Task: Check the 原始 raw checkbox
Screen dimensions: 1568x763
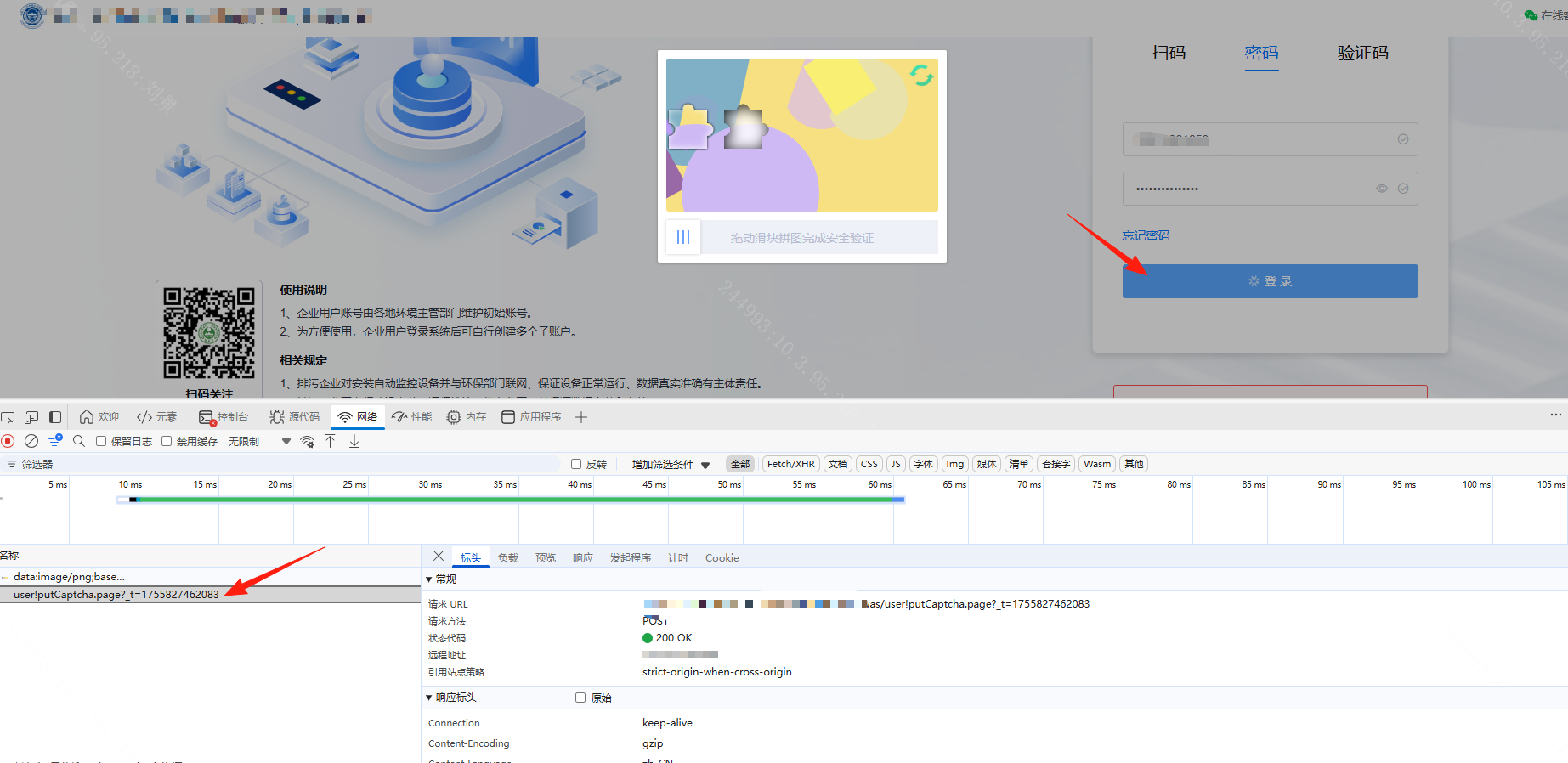Action: click(x=580, y=698)
